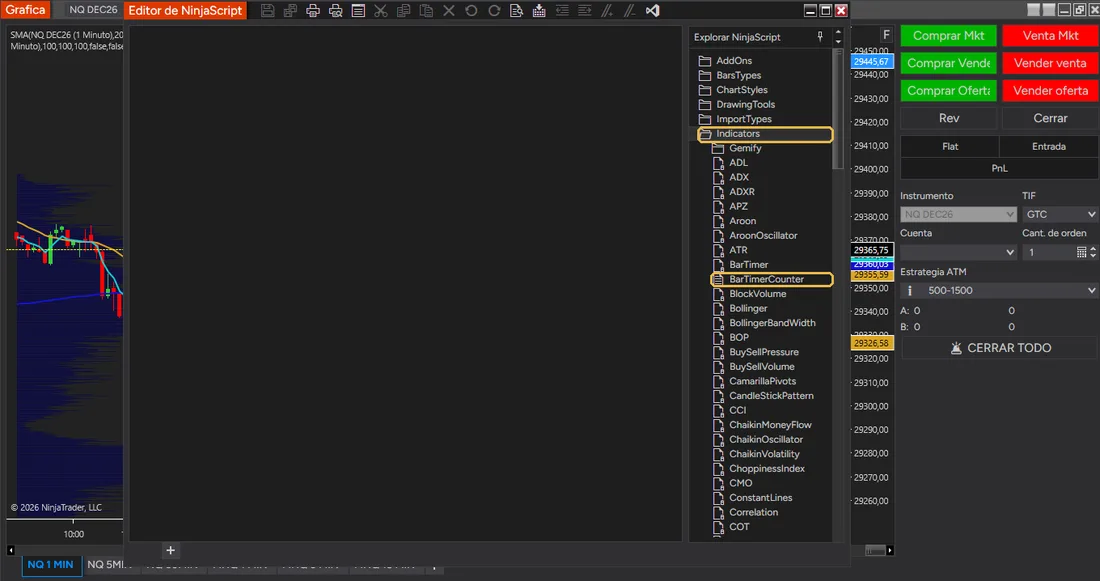Click the Paste clipboard icon

[426, 11]
